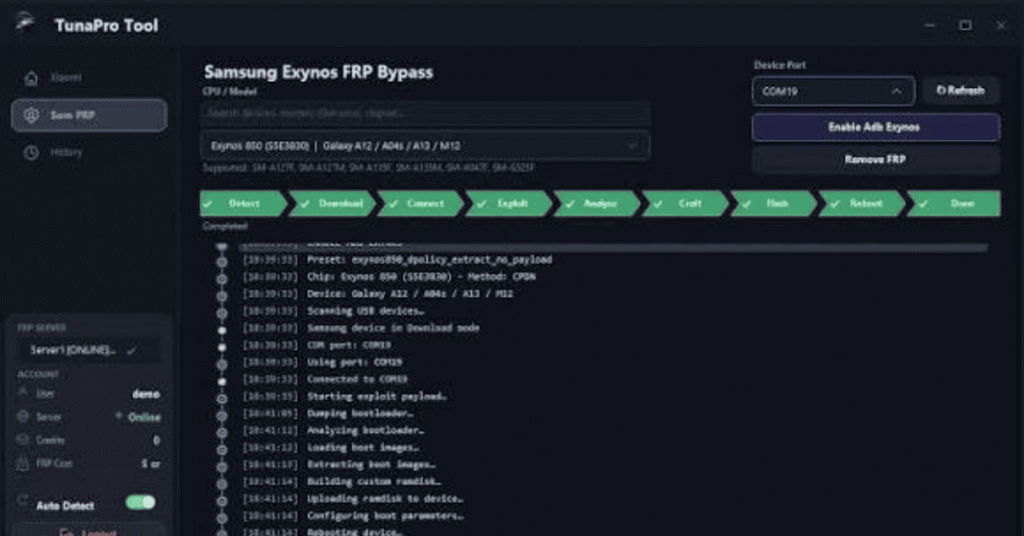1024x536 pixels.
Task: Click the Enable Adb Exynos button
Action: [875, 127]
